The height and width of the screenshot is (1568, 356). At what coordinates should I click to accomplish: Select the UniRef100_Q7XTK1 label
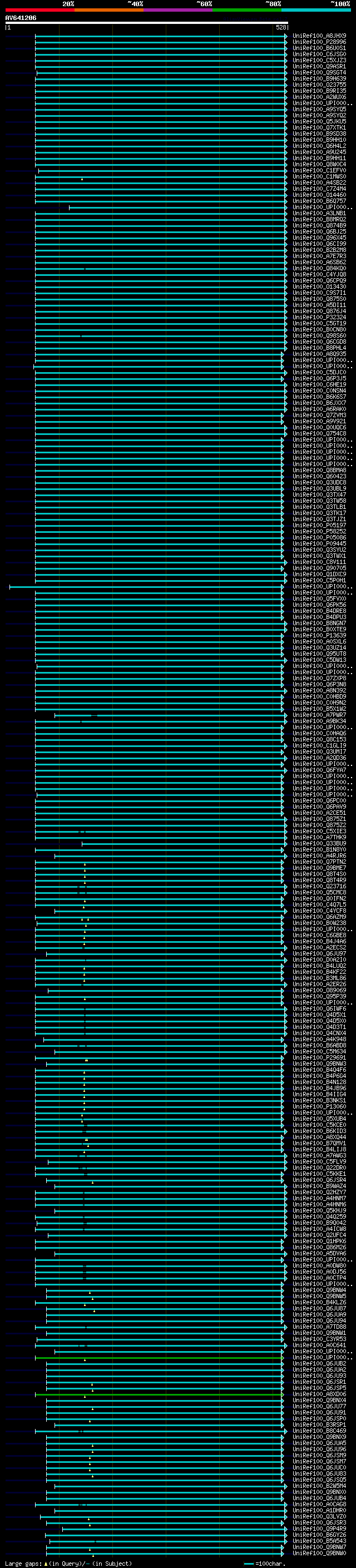click(x=319, y=128)
